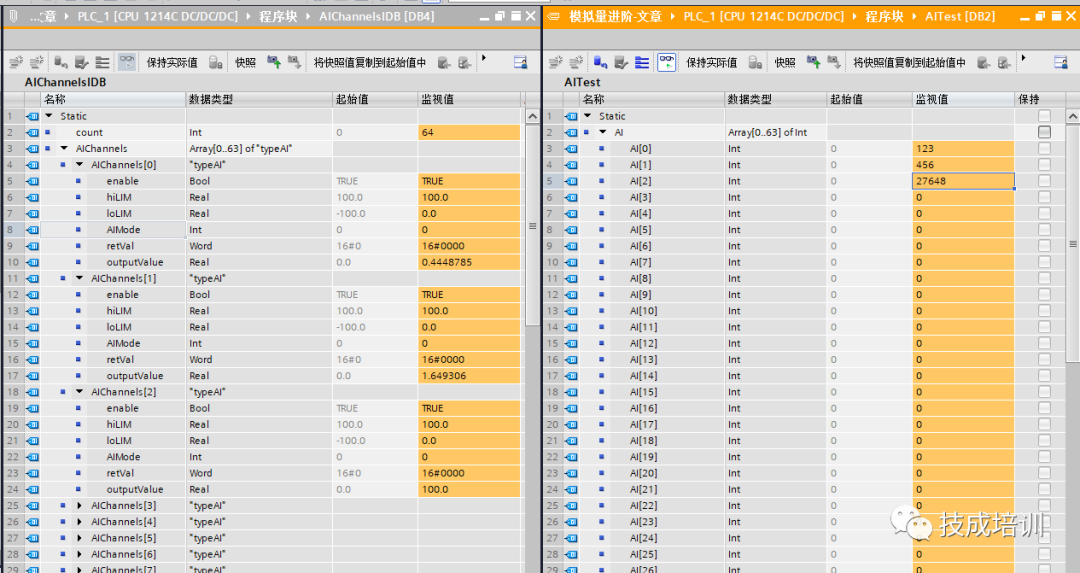Viewport: 1080px width, 573px height.
Task: Collapse the AIChannels[1] struct
Action: click(x=79, y=278)
